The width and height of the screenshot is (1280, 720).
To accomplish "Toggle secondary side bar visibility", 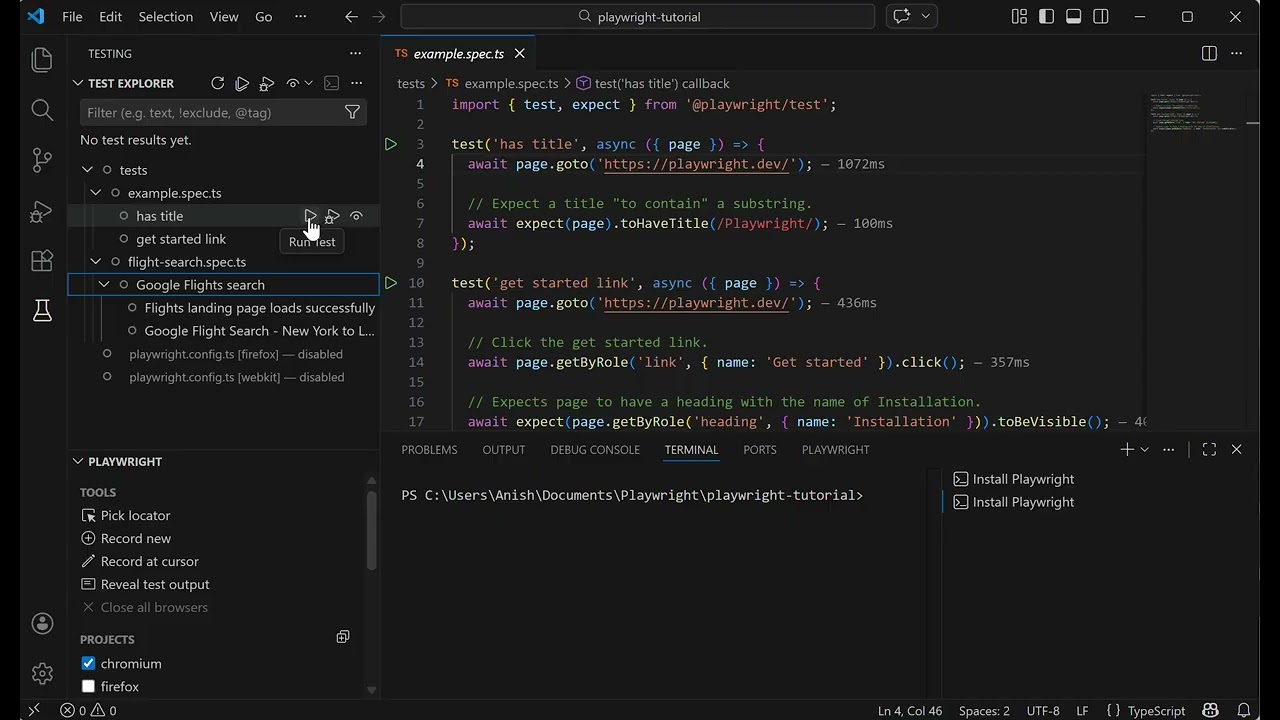I will click(x=1101, y=17).
